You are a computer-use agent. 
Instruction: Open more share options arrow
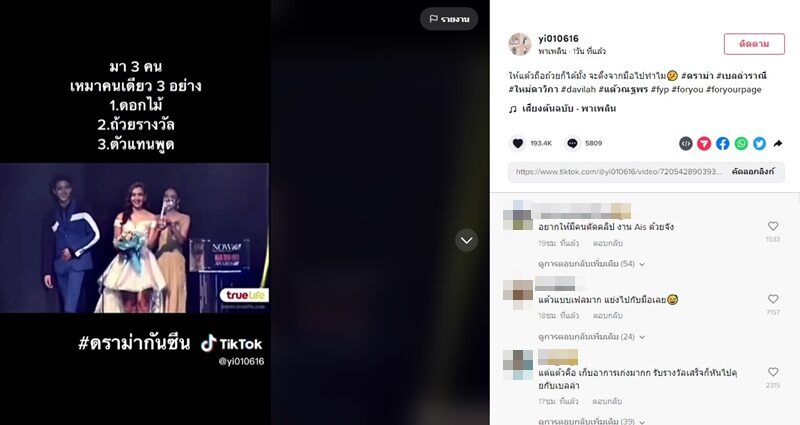778,144
